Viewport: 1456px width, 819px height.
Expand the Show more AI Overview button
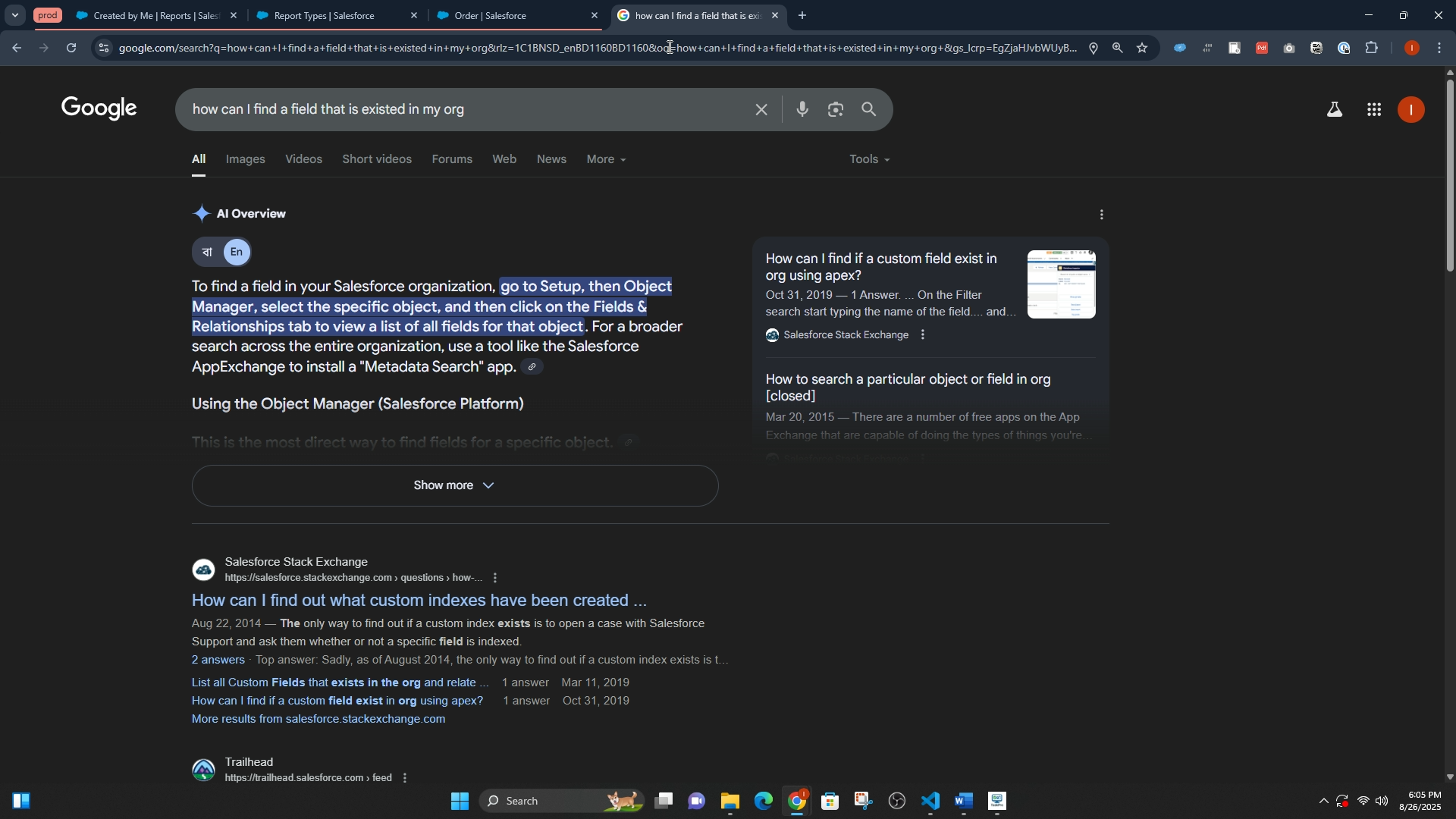[x=454, y=485]
